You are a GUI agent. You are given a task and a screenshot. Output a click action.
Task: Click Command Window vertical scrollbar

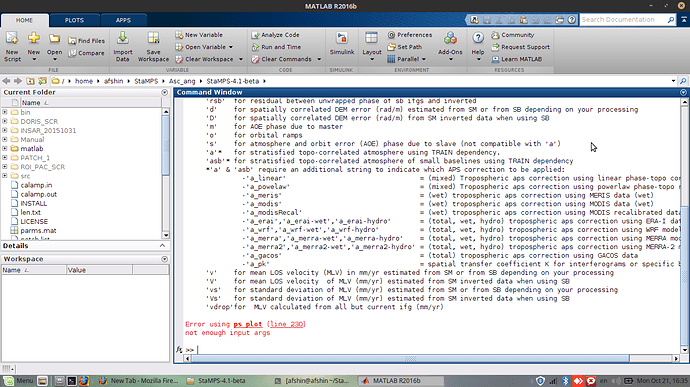(684, 276)
